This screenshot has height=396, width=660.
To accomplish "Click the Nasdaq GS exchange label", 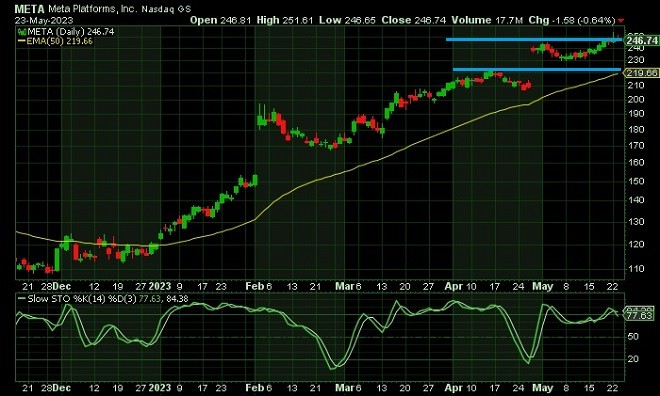I will [166, 9].
